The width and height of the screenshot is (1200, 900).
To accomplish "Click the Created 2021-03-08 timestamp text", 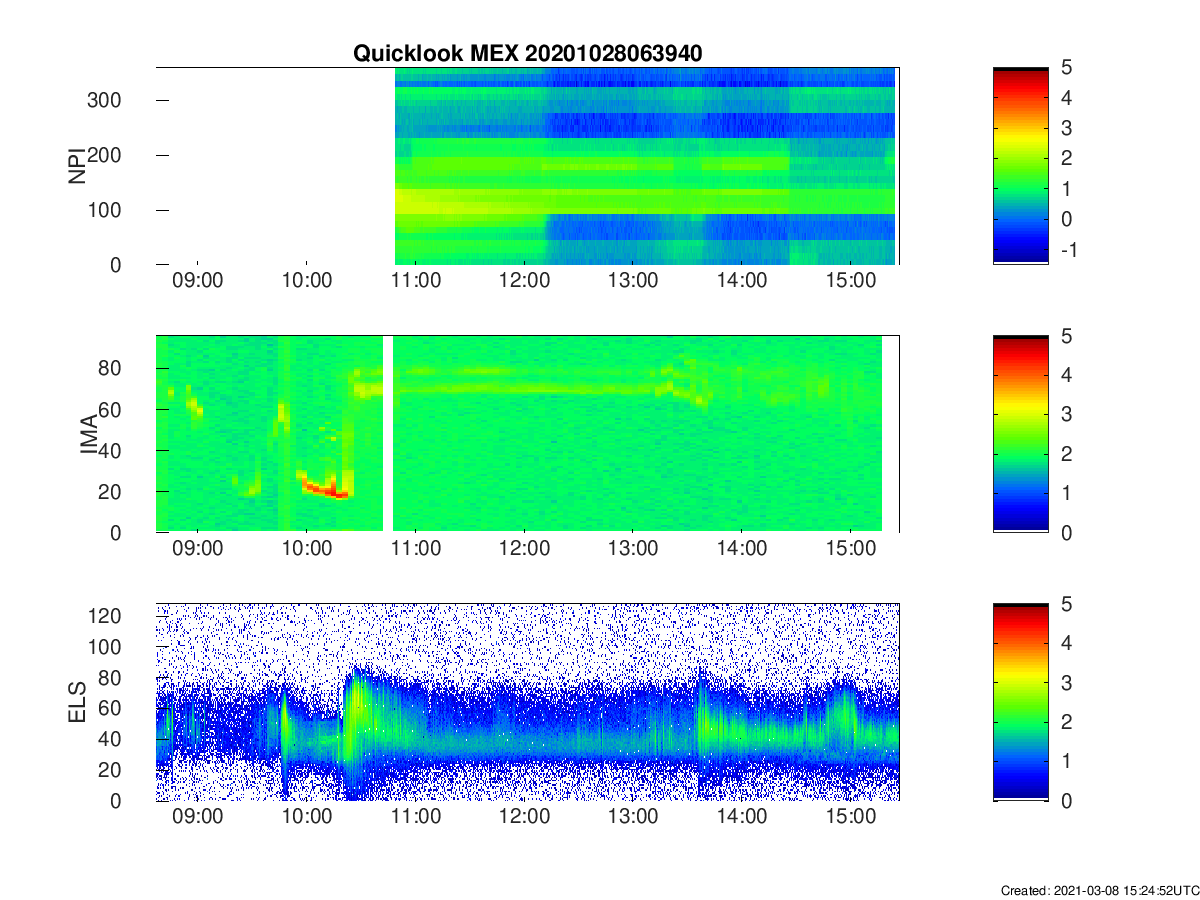I will [1098, 890].
